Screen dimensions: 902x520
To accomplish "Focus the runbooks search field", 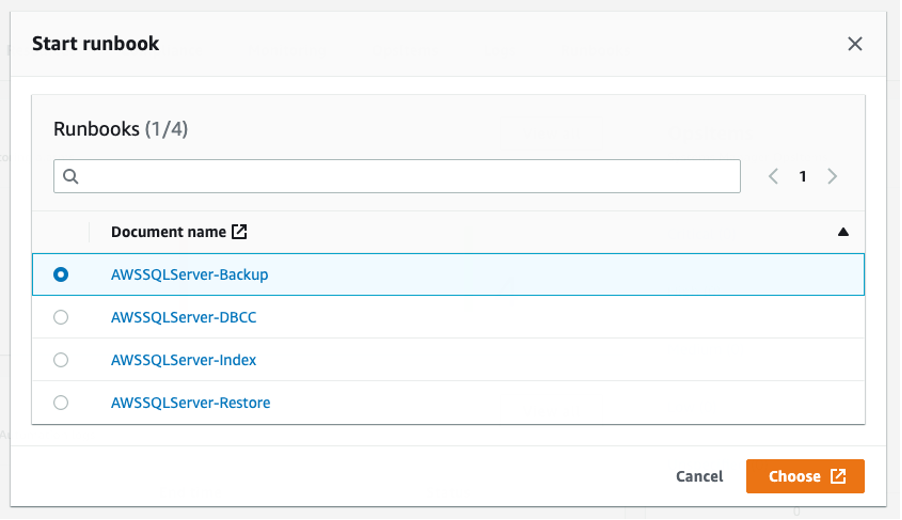I will (x=396, y=176).
